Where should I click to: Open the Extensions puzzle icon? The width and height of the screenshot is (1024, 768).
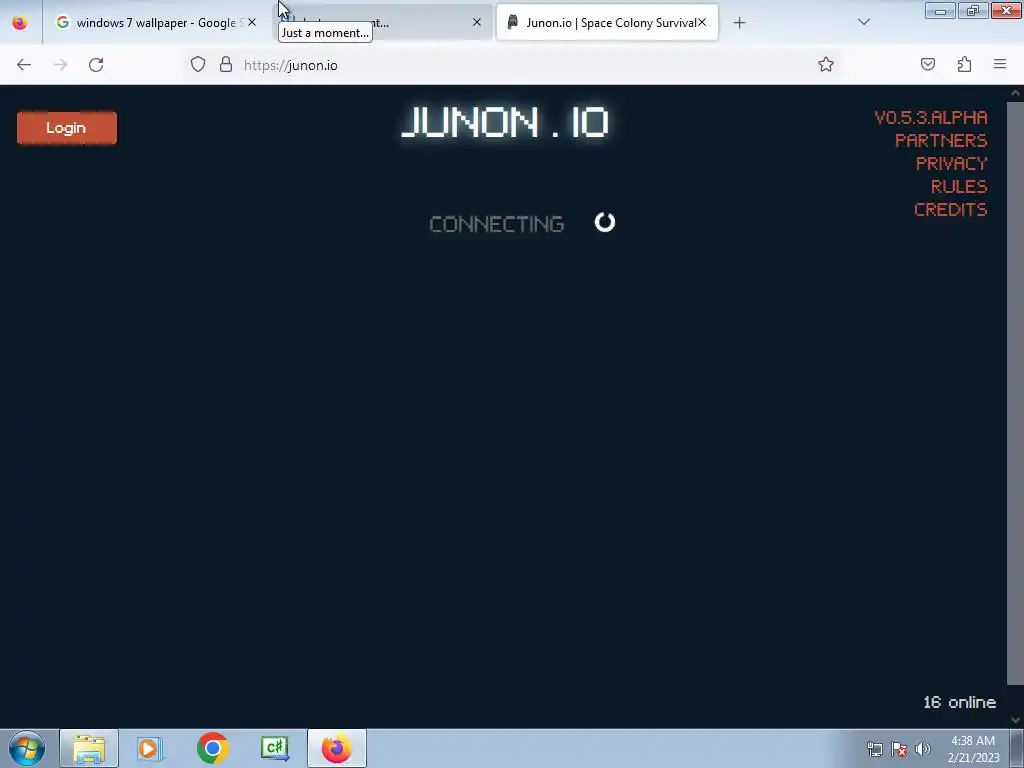point(964,64)
